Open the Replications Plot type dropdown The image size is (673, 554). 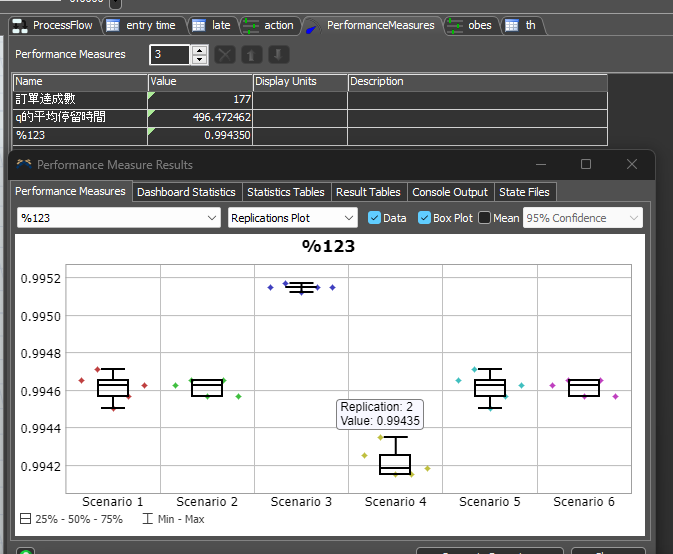[292, 218]
